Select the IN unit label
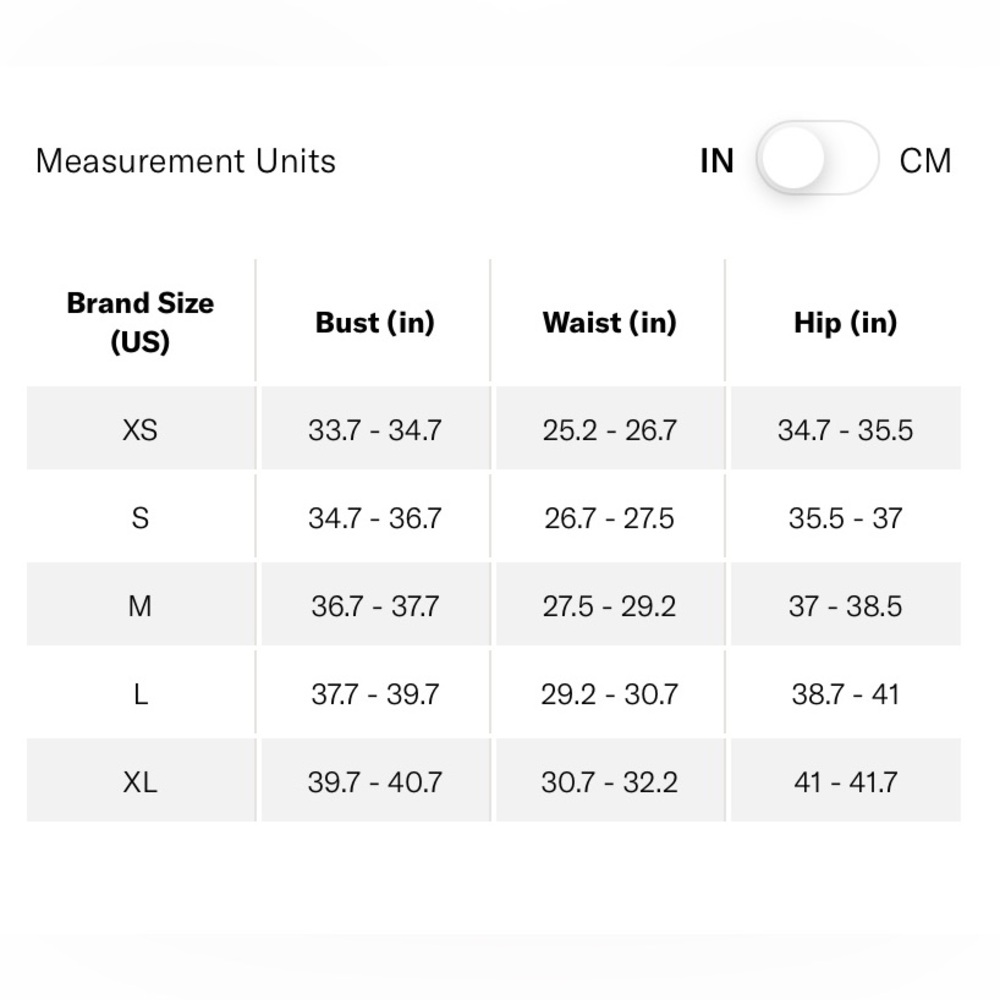1000x1000 pixels. click(717, 161)
